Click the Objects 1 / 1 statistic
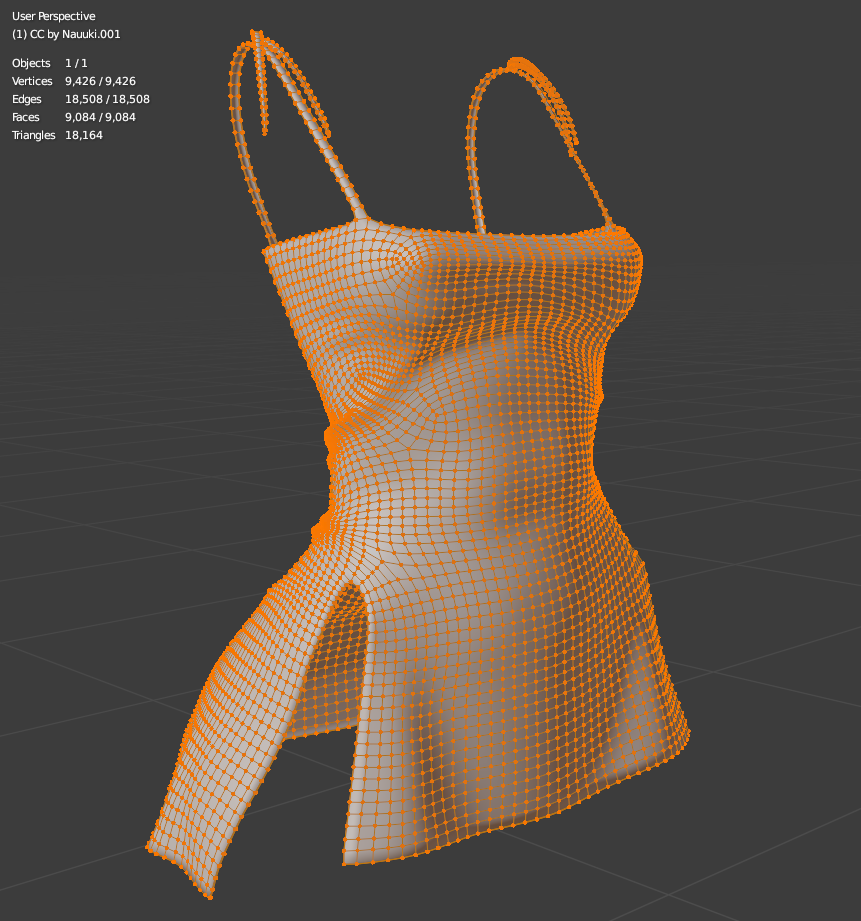 (x=49, y=63)
